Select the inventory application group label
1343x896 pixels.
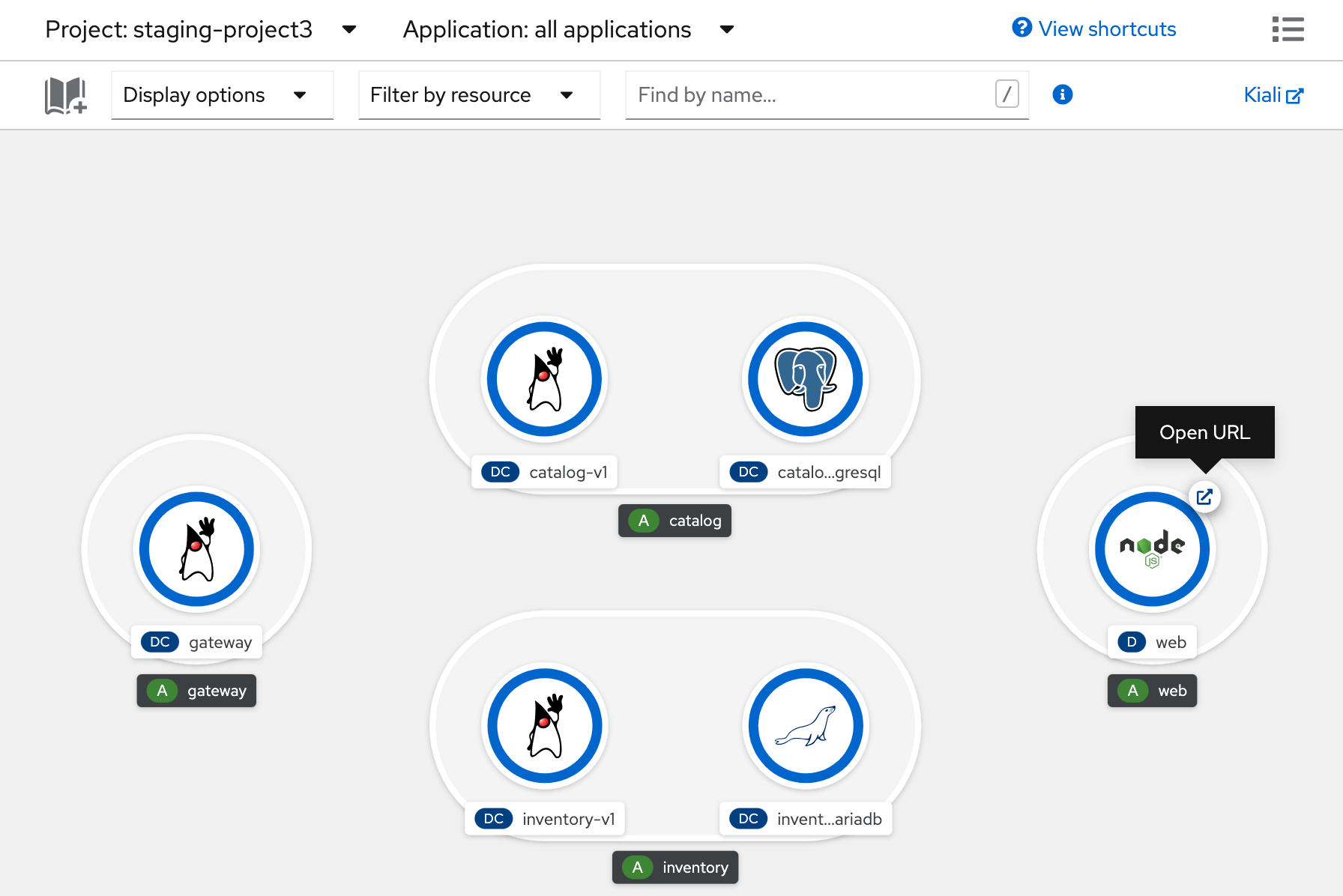(674, 867)
